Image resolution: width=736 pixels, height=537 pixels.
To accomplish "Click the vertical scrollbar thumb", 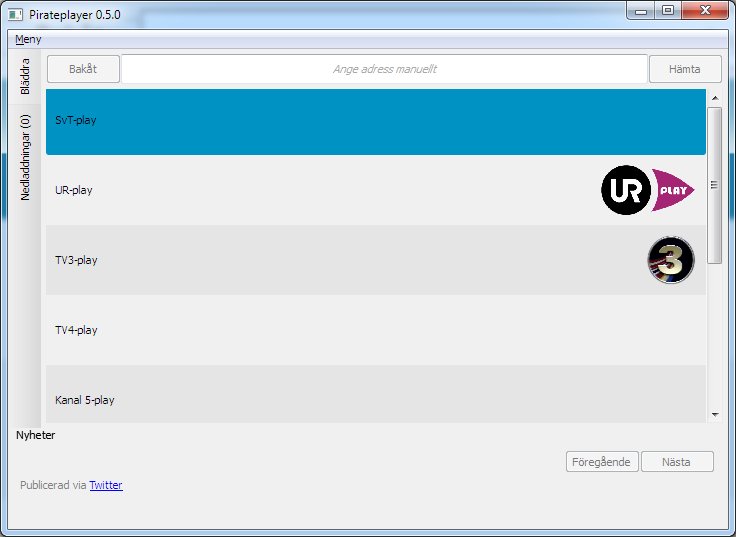I will point(715,185).
